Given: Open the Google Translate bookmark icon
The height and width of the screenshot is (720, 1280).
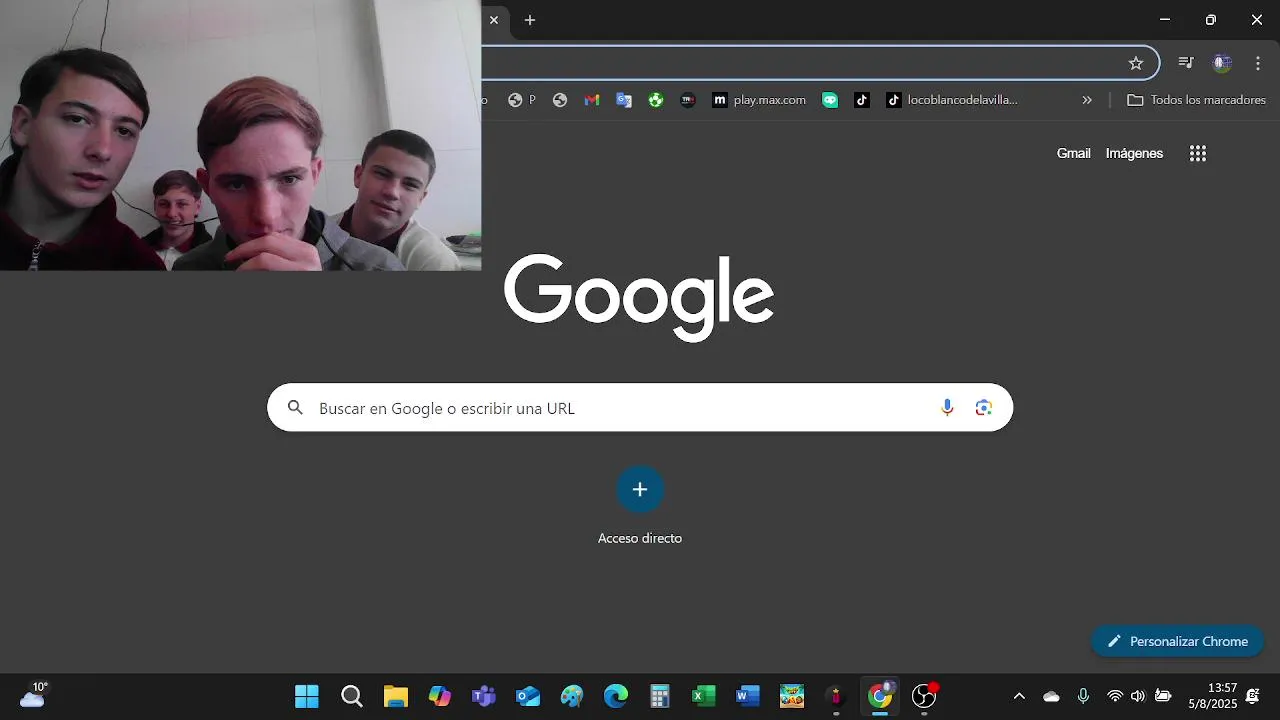Looking at the screenshot, I should [624, 100].
